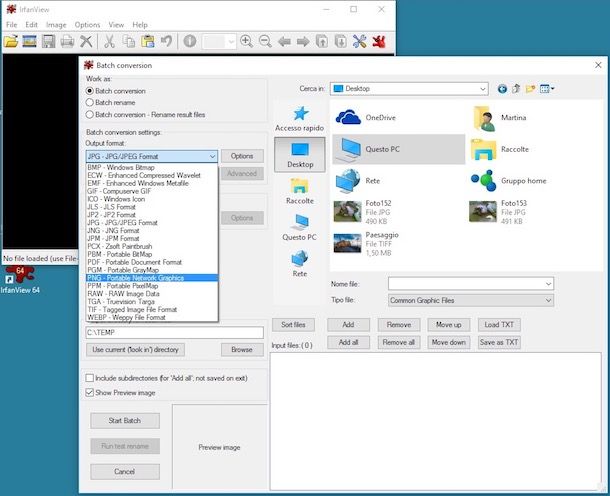Select Raccolte in places bar
The width and height of the screenshot is (610, 496).
click(x=300, y=191)
